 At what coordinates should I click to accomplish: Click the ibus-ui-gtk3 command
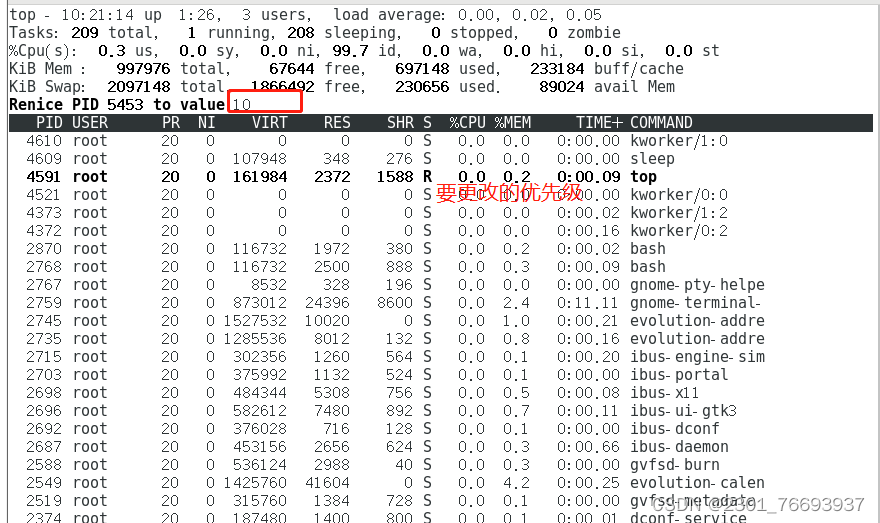(683, 411)
